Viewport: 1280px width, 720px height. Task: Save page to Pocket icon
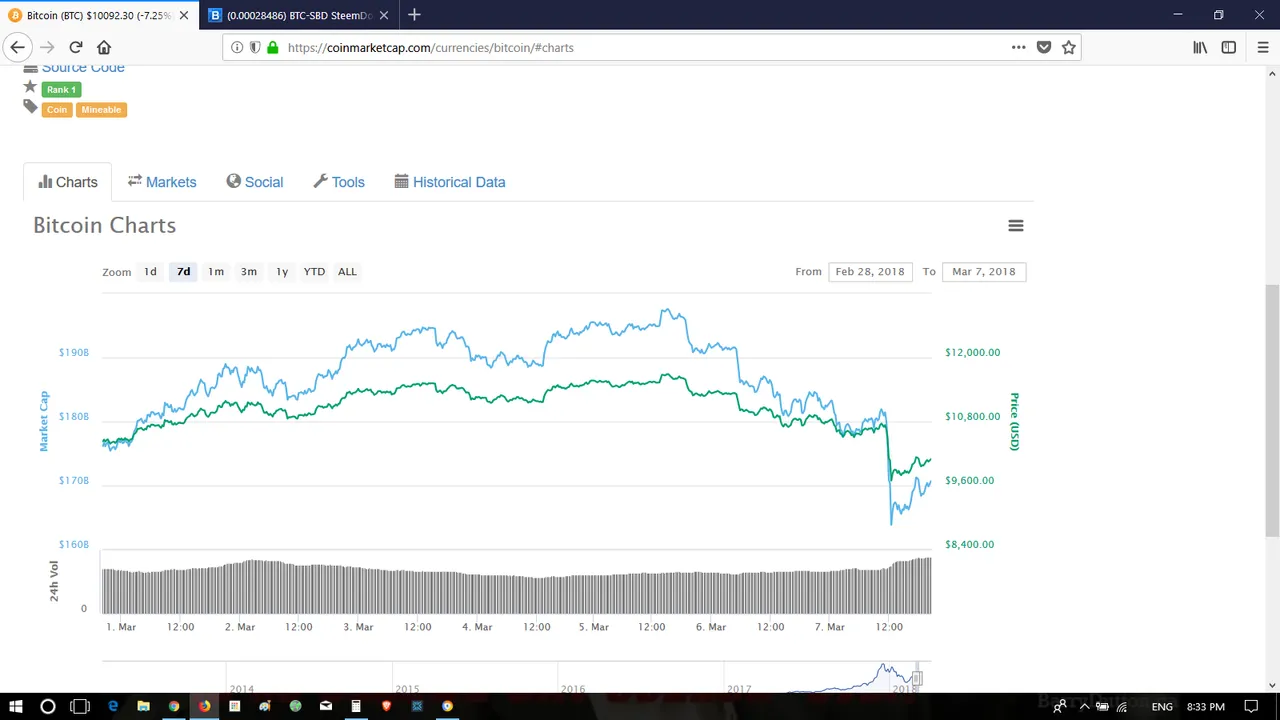[1044, 47]
